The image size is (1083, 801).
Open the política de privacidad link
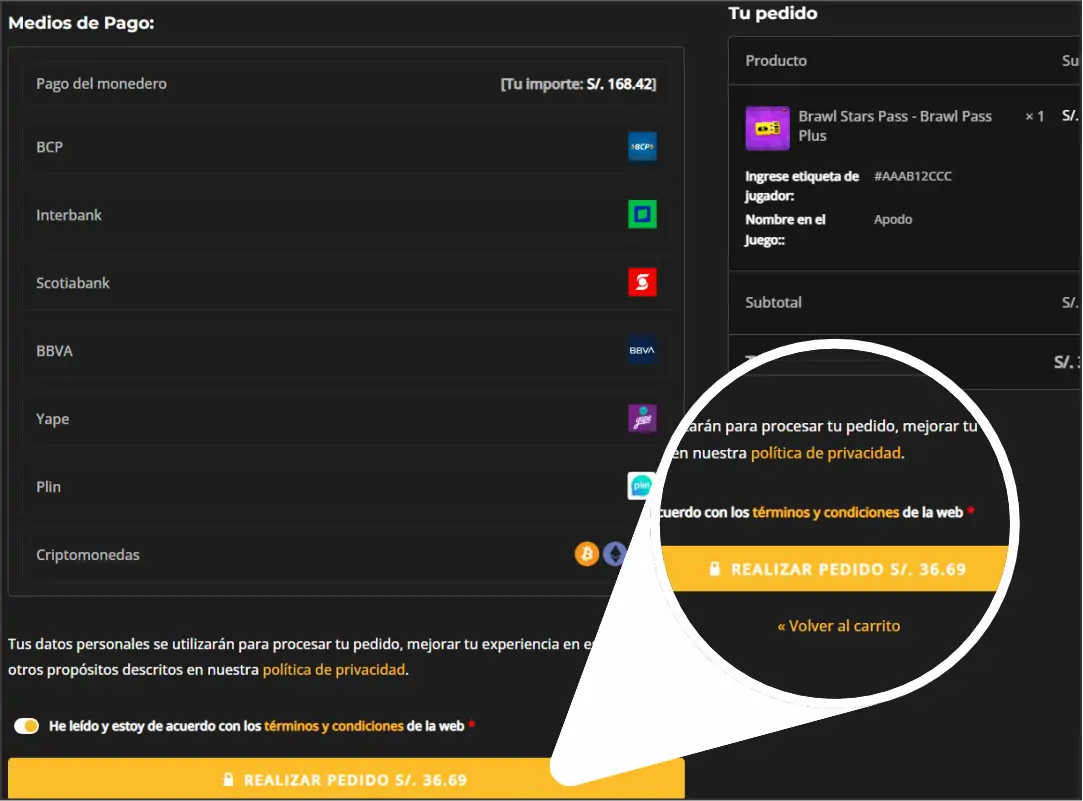click(x=334, y=670)
